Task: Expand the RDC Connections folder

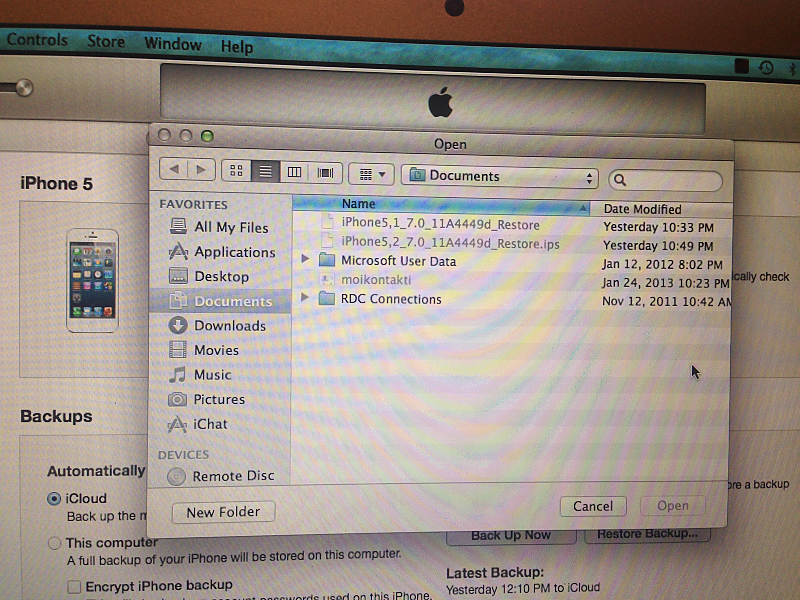Action: click(305, 297)
